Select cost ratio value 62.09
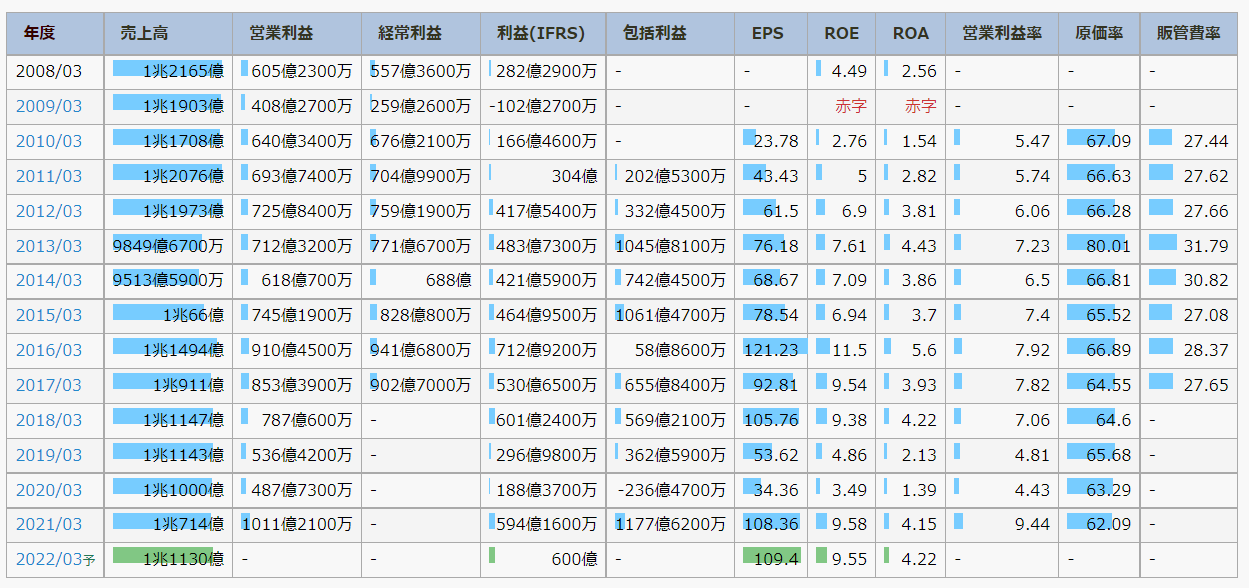1249x588 pixels. click(1108, 524)
